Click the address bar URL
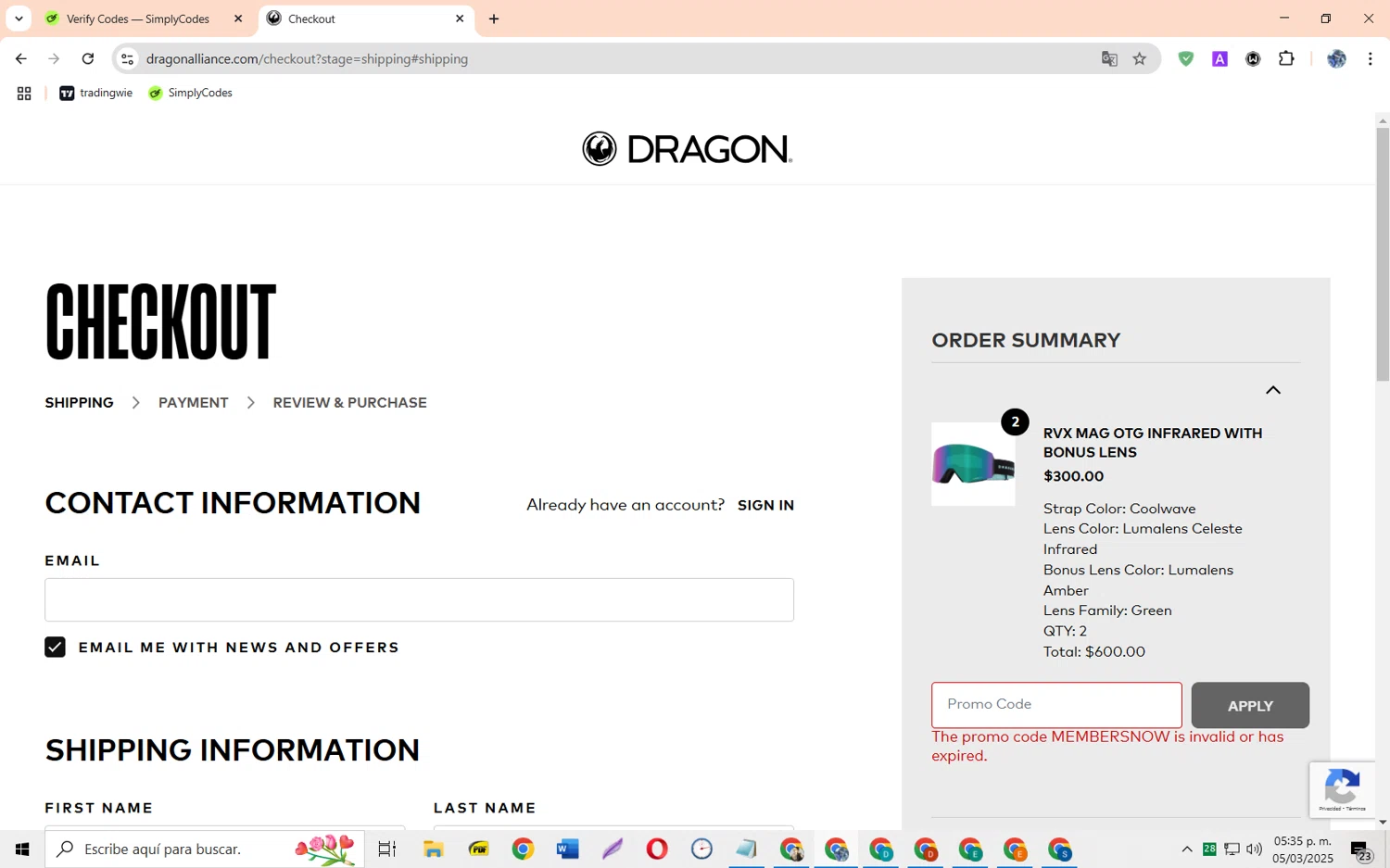 [307, 58]
